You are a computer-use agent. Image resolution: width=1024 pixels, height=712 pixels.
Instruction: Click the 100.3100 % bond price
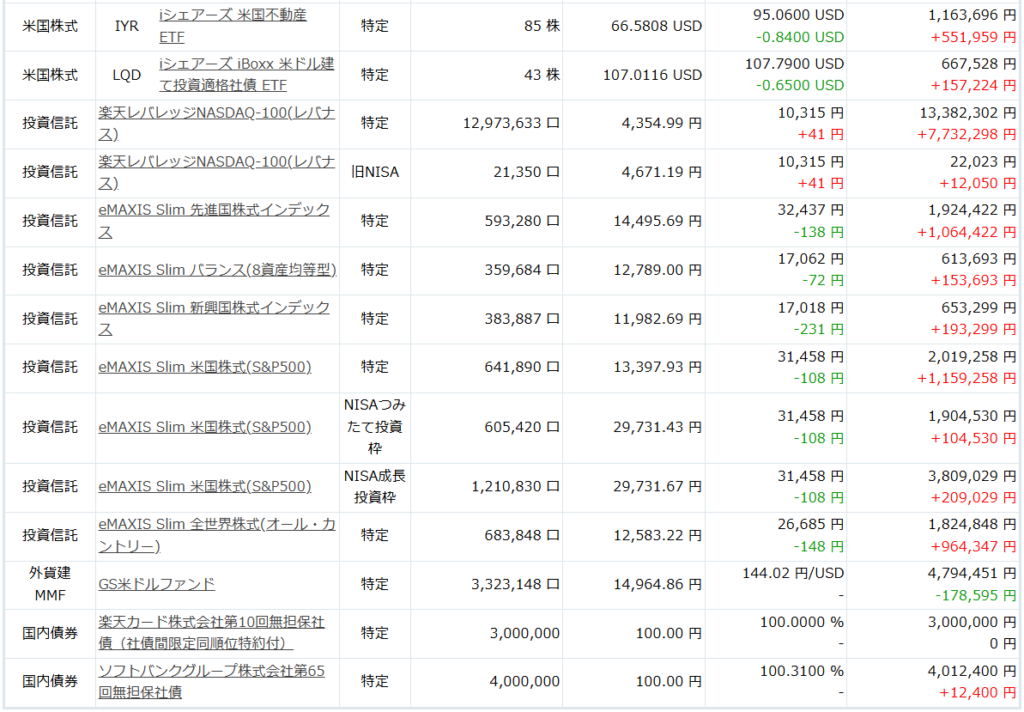point(802,672)
